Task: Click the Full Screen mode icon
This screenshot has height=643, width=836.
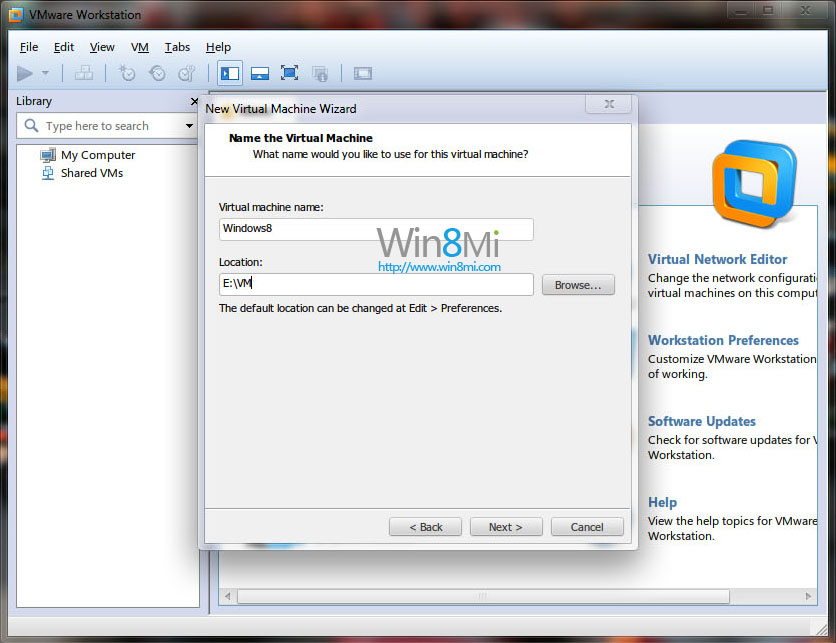Action: click(x=290, y=73)
